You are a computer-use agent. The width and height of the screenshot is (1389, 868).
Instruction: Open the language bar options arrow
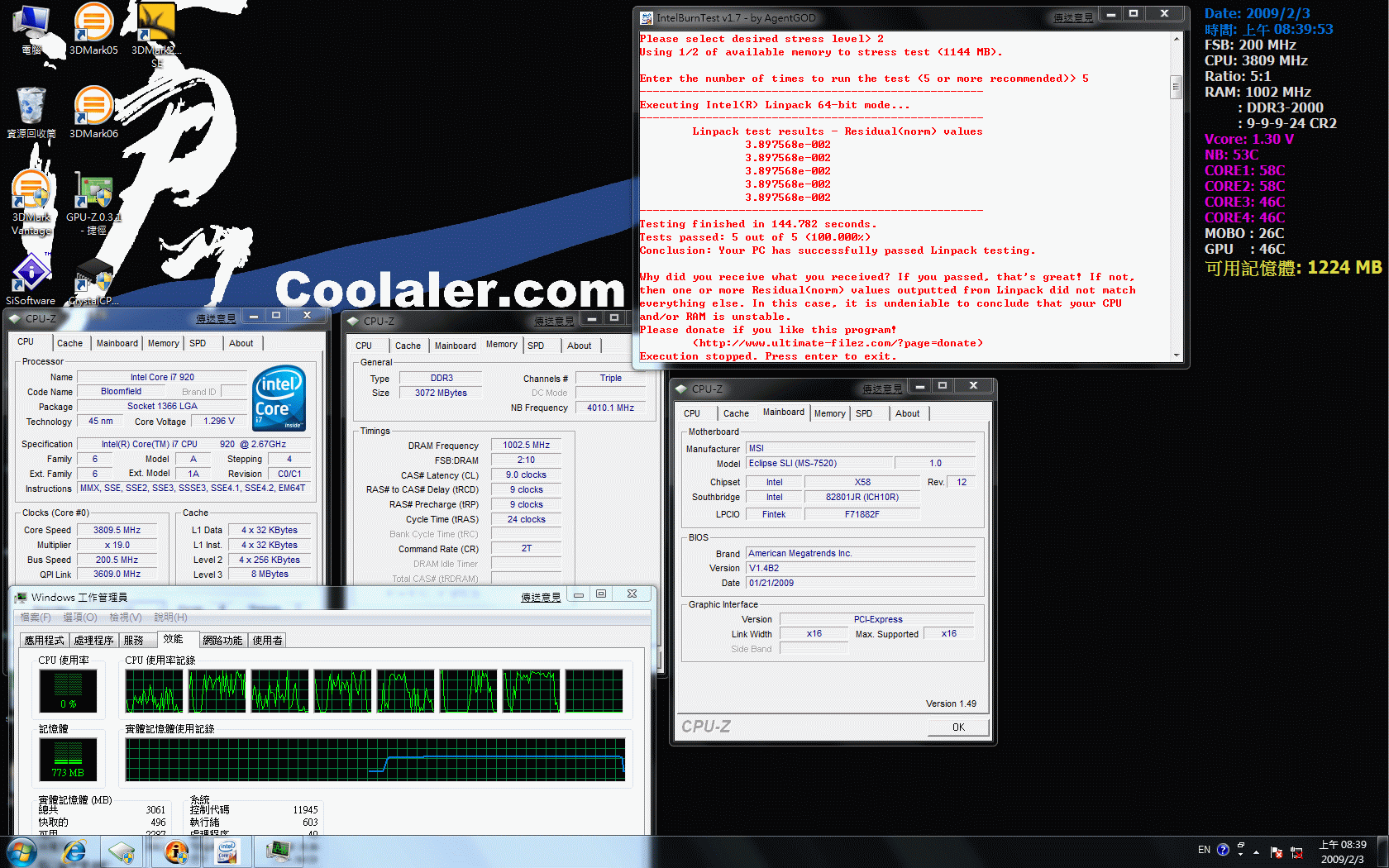pyautogui.click(x=1241, y=855)
